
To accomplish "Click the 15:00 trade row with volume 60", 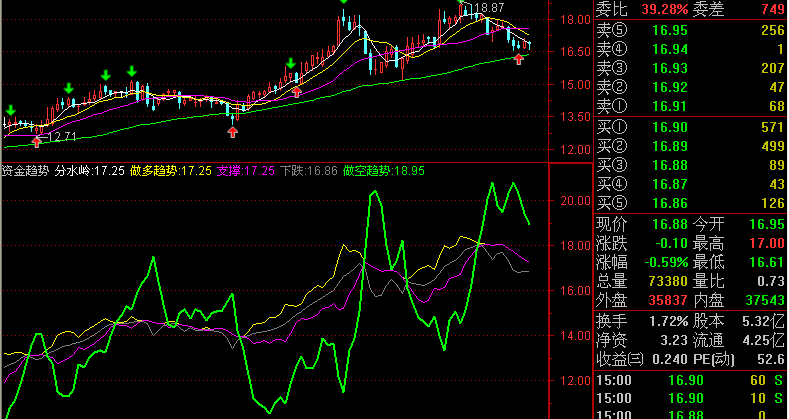I will (691, 380).
